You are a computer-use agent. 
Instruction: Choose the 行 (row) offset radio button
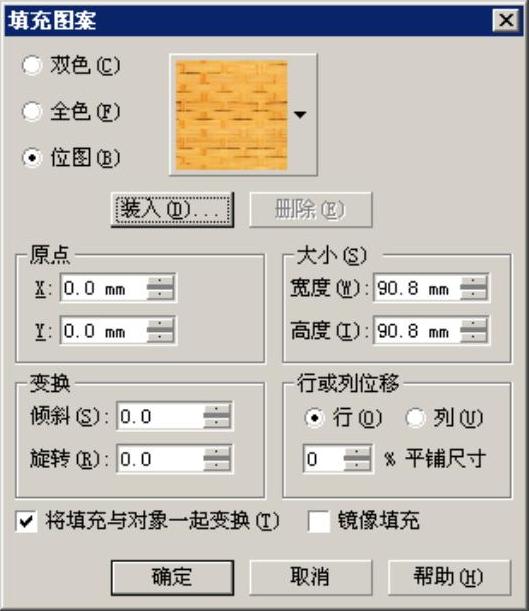[x=314, y=418]
